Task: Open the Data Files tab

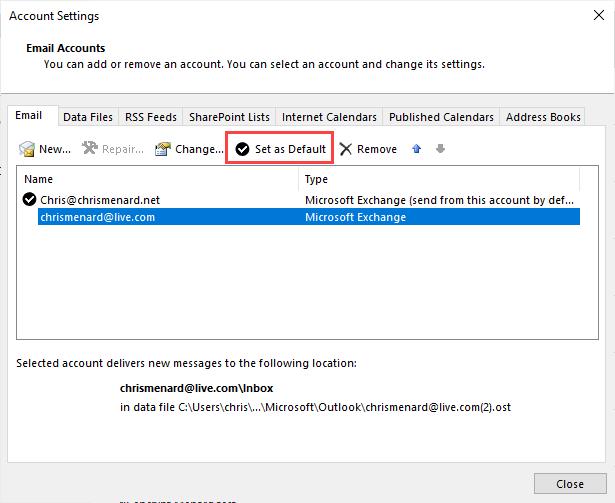Action: (x=88, y=117)
